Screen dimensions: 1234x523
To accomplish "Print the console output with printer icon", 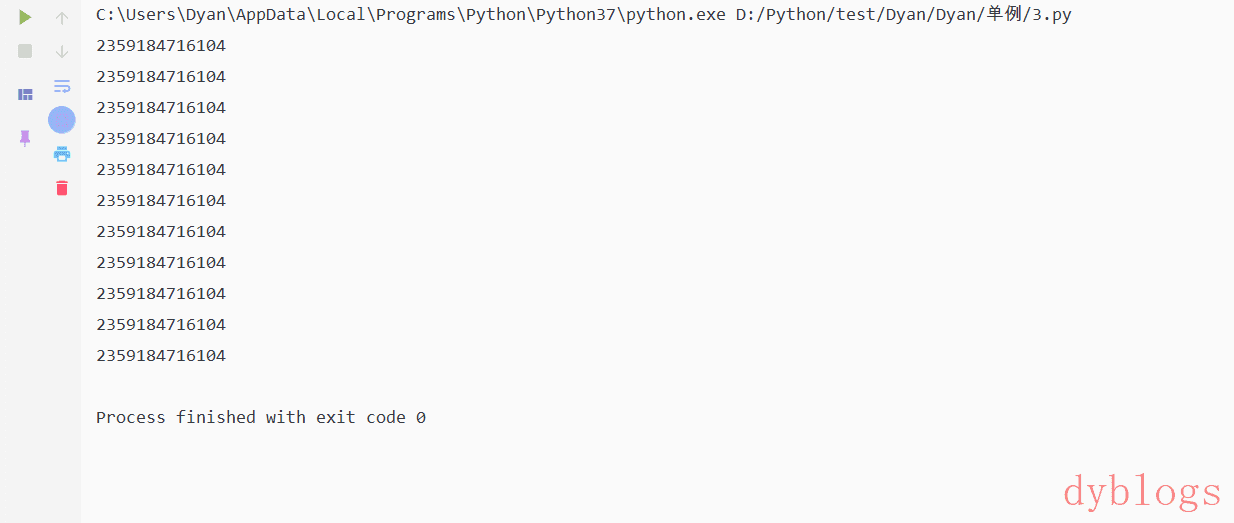I will [x=62, y=154].
